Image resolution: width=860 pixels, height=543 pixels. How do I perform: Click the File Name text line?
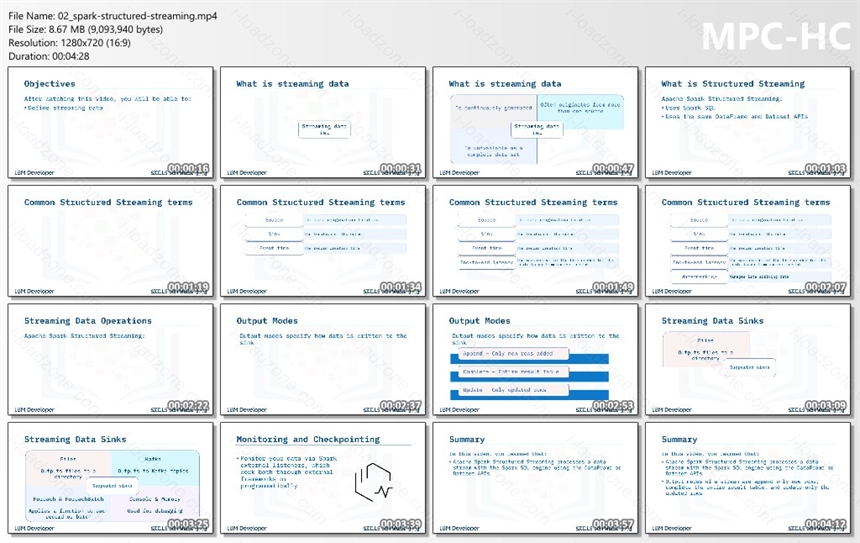(112, 16)
